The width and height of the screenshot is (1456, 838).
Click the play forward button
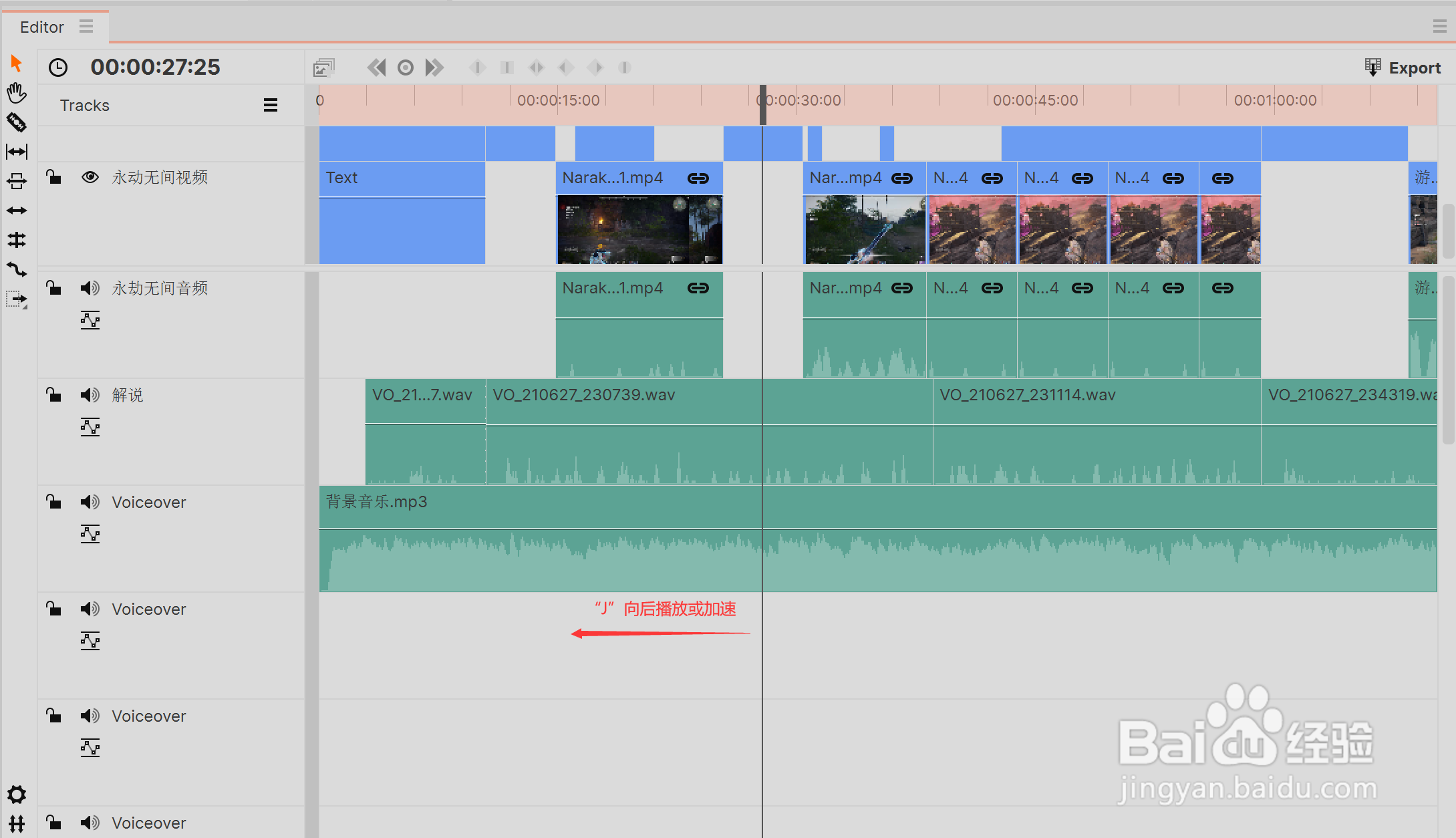click(x=435, y=67)
